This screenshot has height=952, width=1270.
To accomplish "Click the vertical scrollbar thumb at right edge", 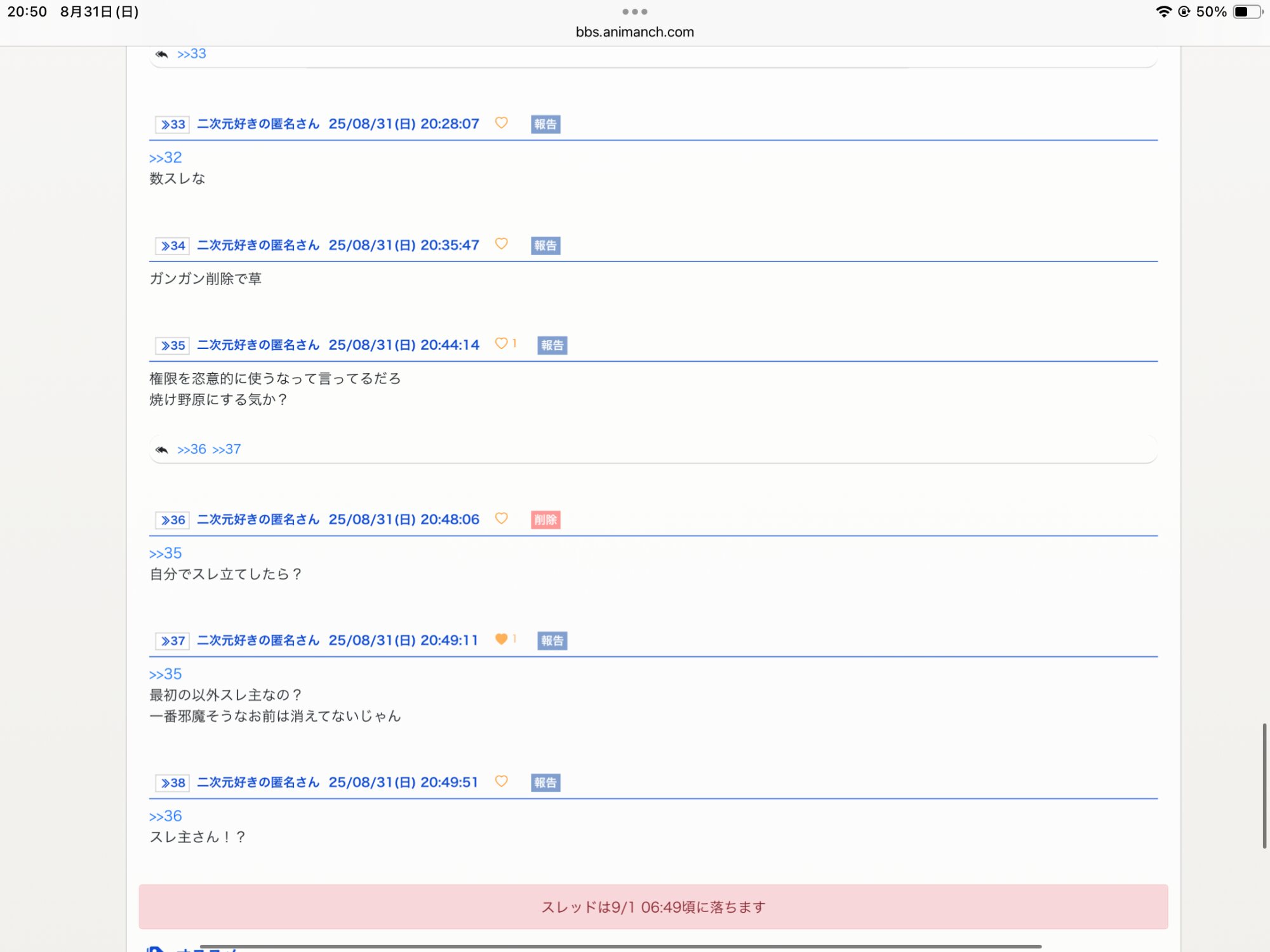I will [1264, 786].
